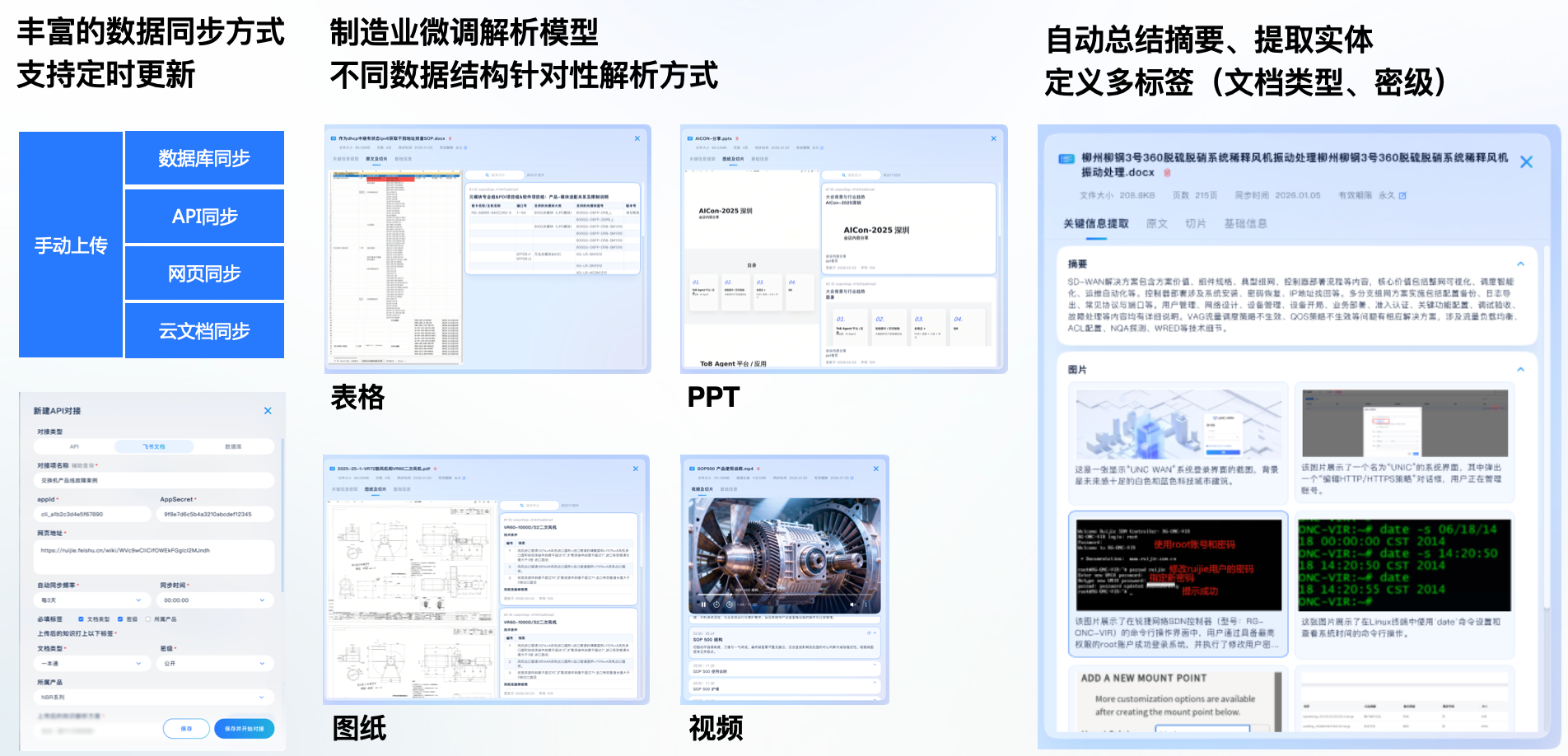Click the 保存 button
1568x756 pixels.
point(186,729)
